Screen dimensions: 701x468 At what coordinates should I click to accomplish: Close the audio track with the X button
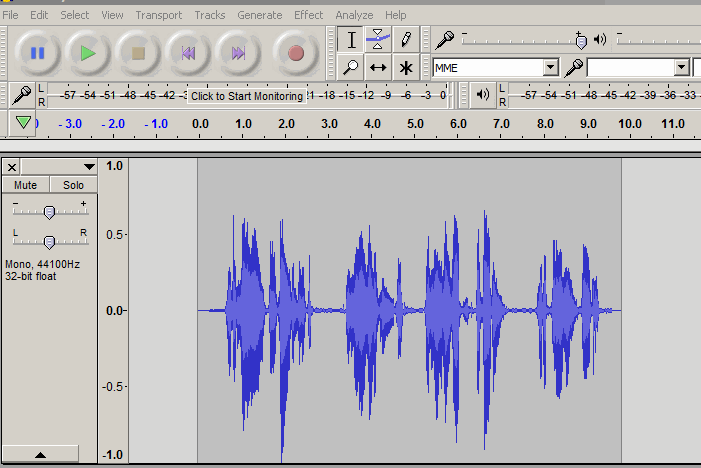[x=12, y=167]
